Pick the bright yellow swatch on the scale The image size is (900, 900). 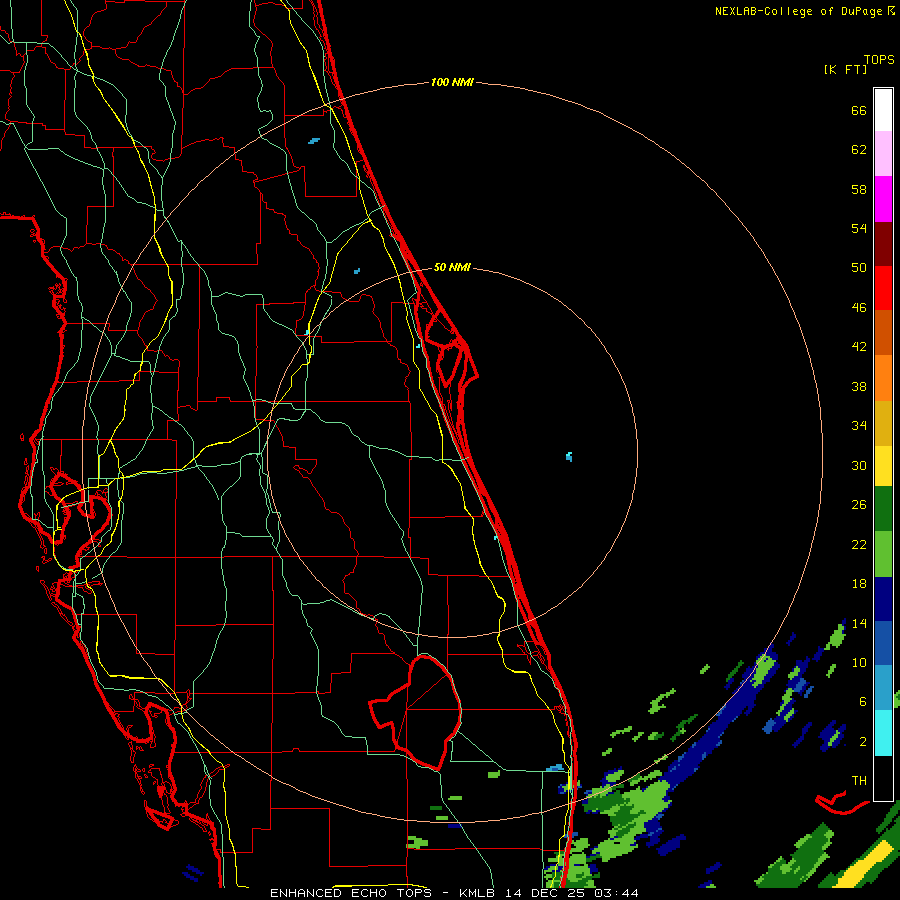point(883,465)
